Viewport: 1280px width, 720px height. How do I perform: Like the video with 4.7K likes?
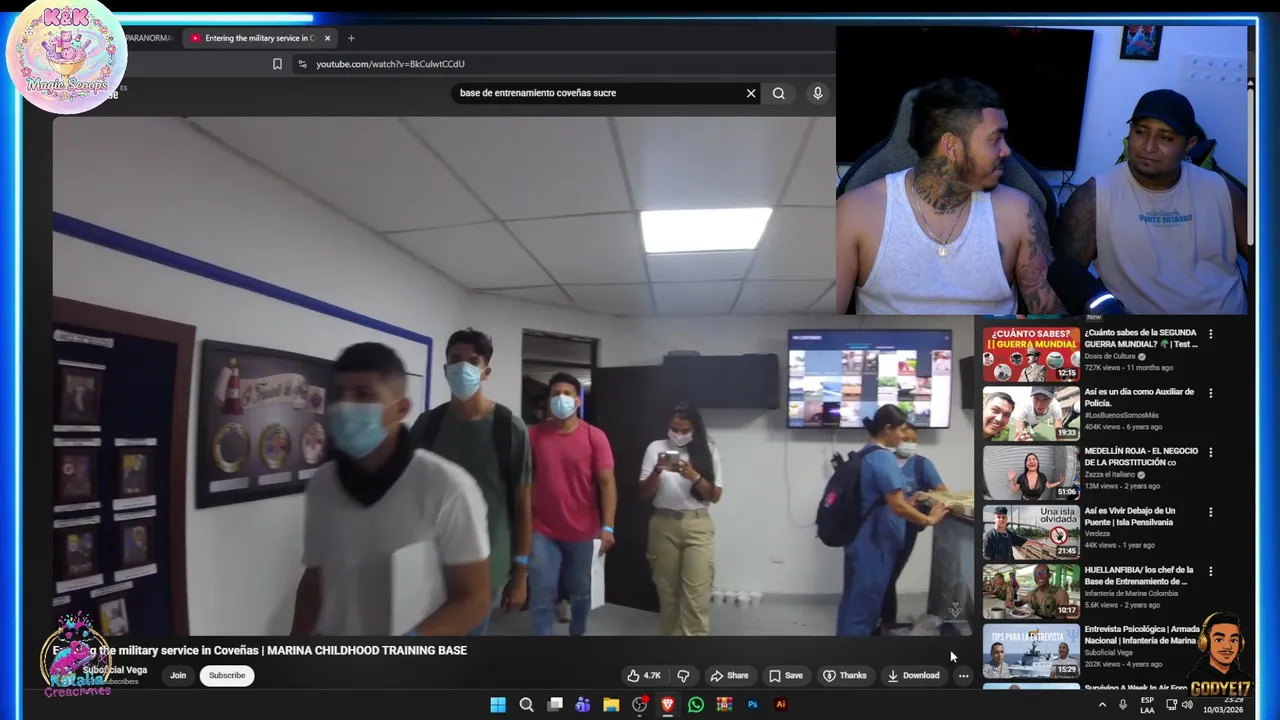[644, 675]
